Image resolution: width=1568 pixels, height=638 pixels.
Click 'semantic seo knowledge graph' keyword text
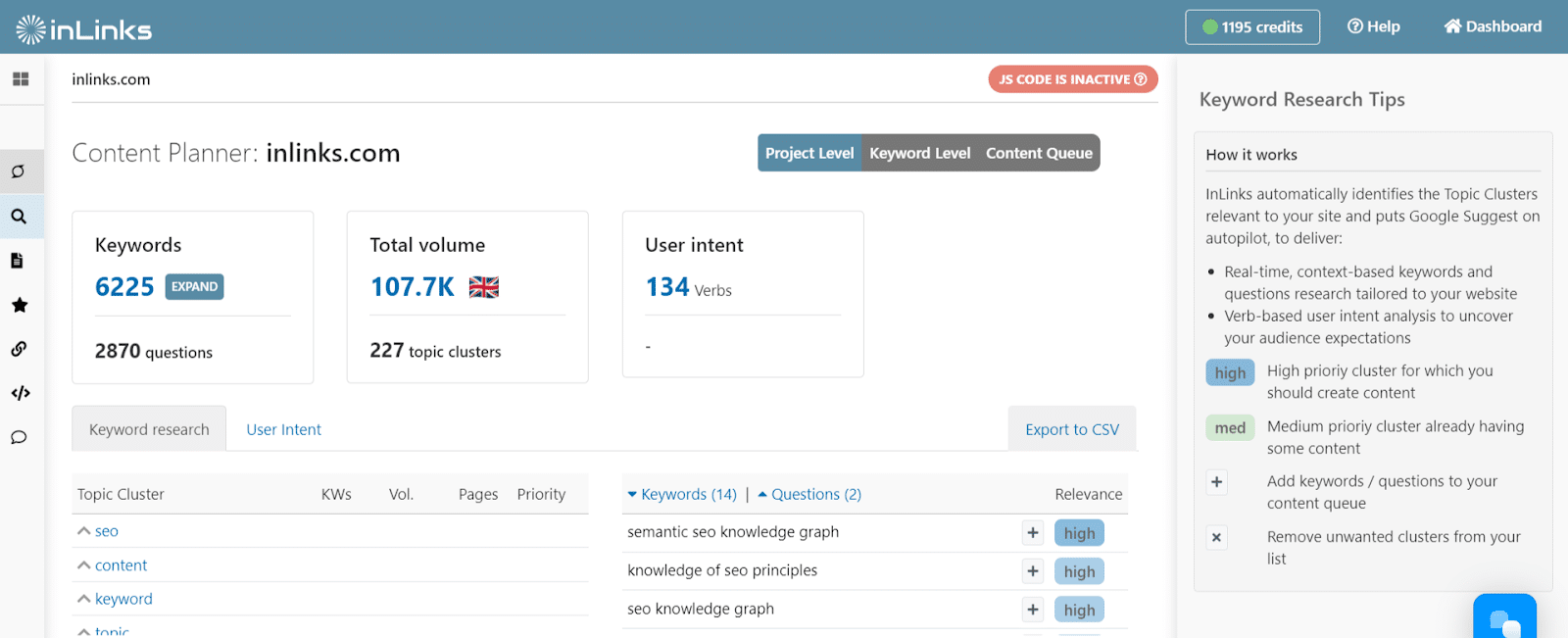733,532
